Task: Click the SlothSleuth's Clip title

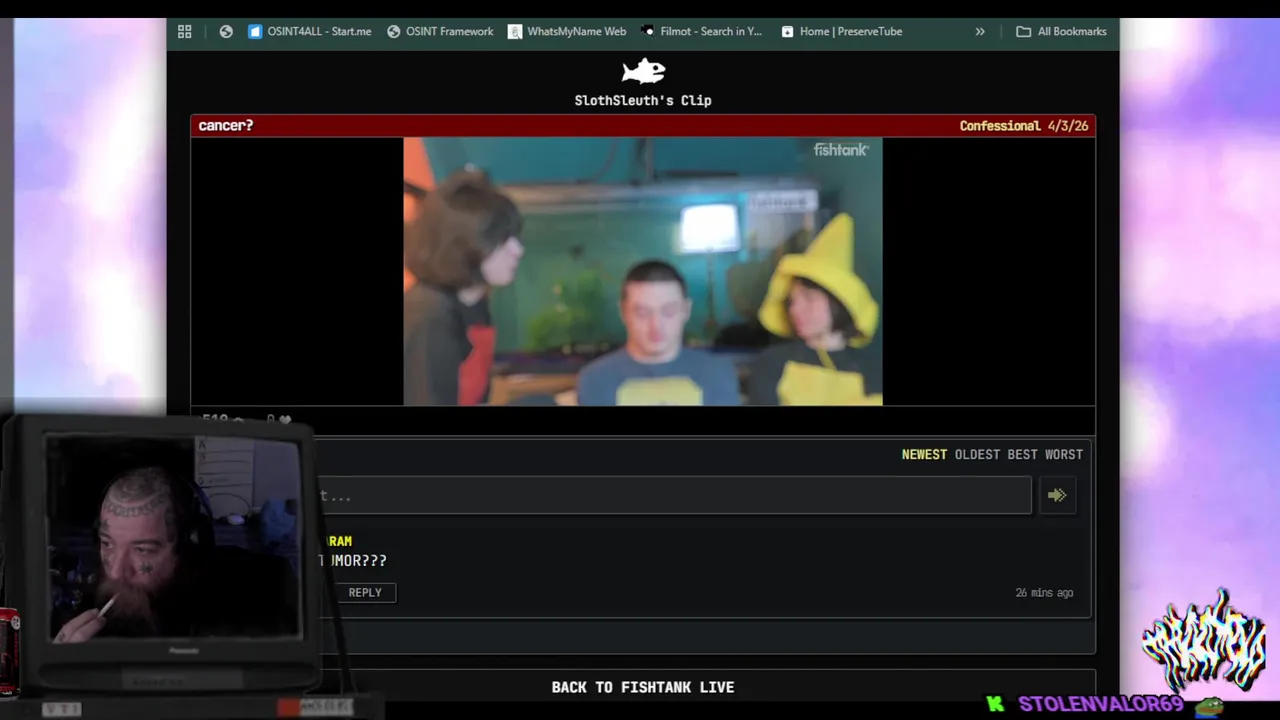Action: coord(643,100)
